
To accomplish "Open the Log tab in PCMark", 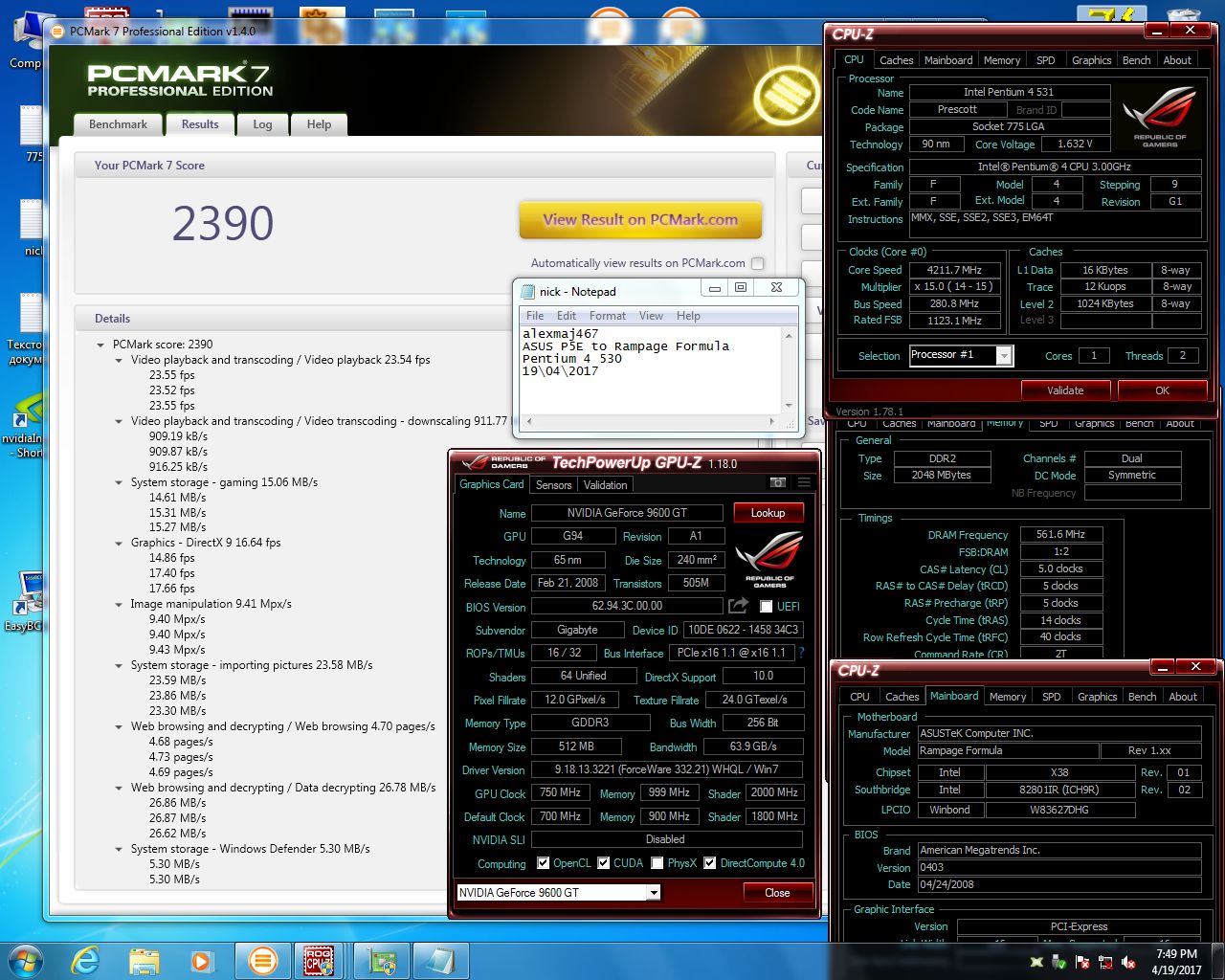I will click(262, 124).
